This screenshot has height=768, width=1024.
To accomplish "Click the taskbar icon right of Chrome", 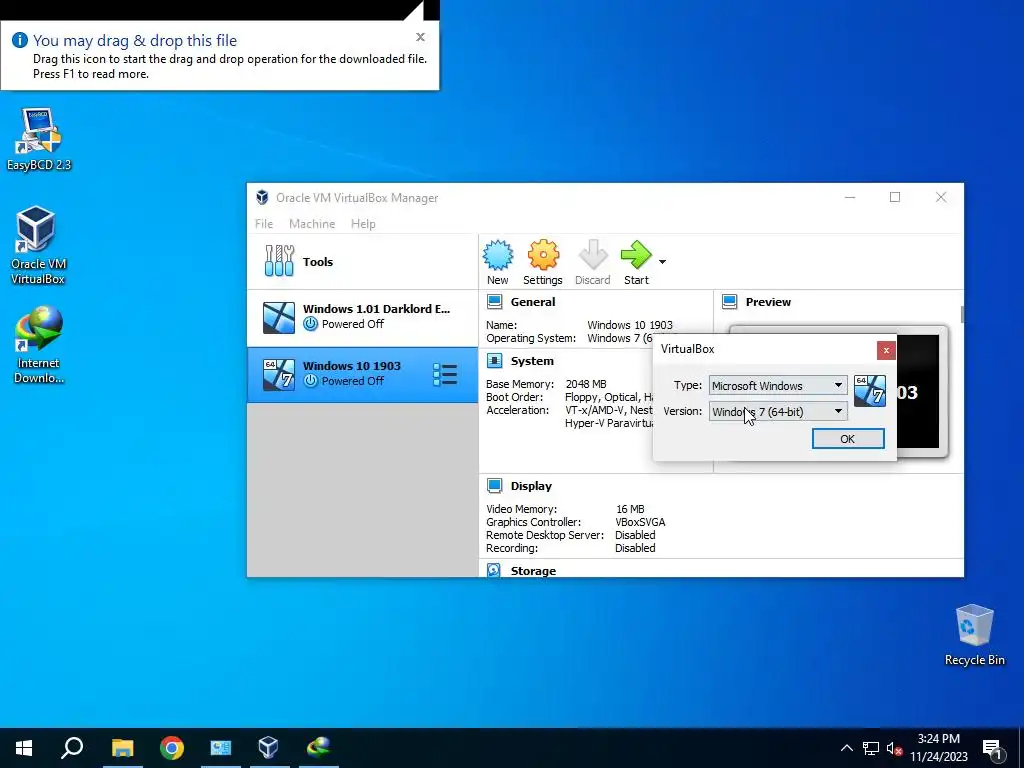I will click(220, 748).
